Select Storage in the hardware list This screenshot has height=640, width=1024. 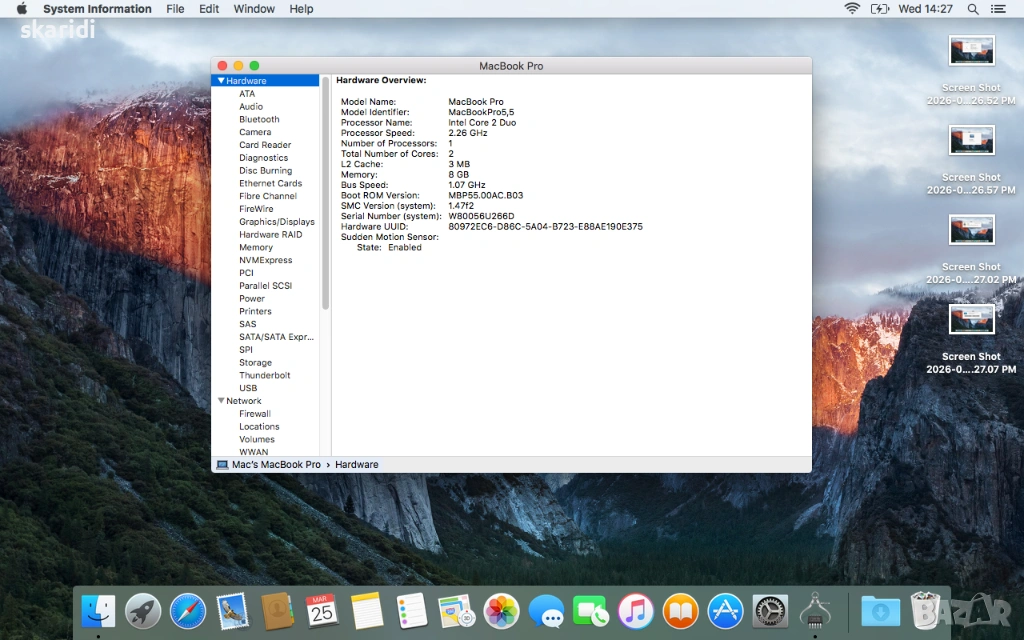coord(255,363)
